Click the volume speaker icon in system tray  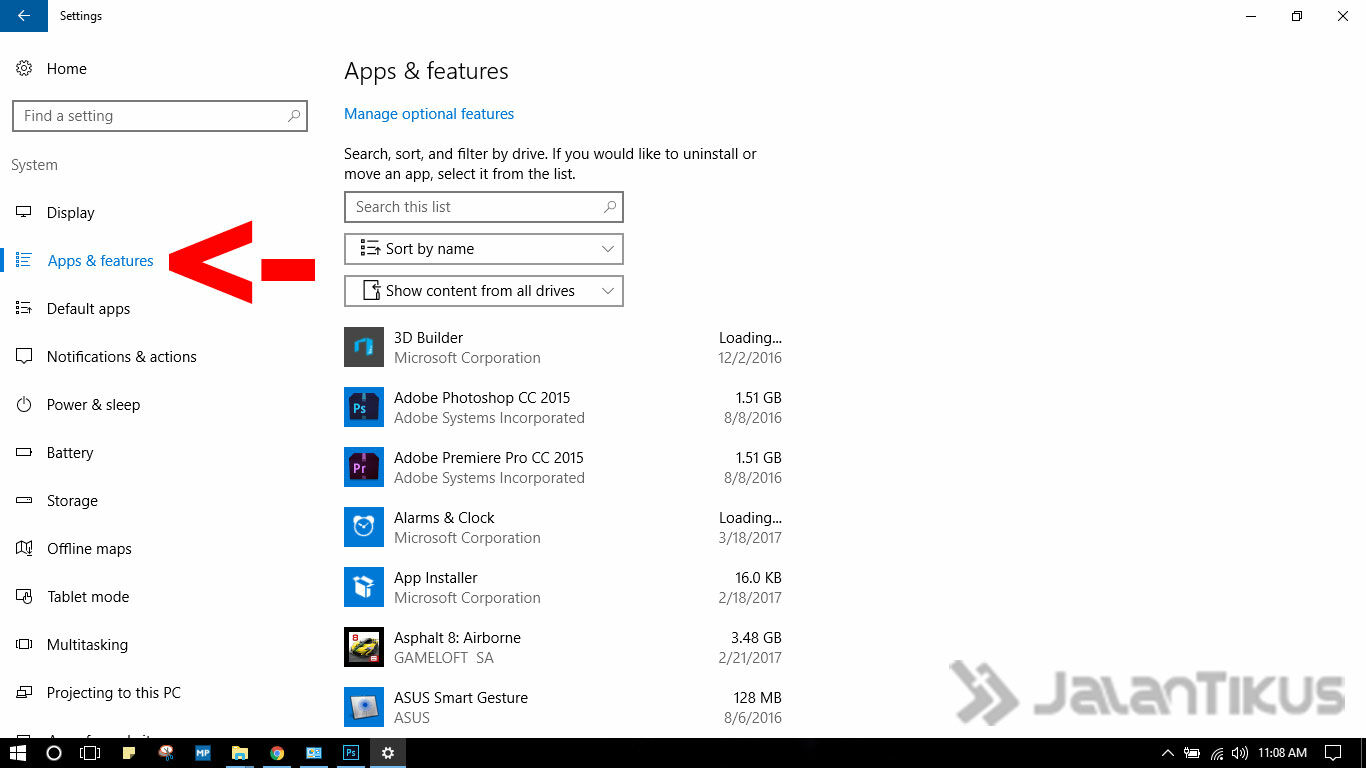pyautogui.click(x=1240, y=753)
